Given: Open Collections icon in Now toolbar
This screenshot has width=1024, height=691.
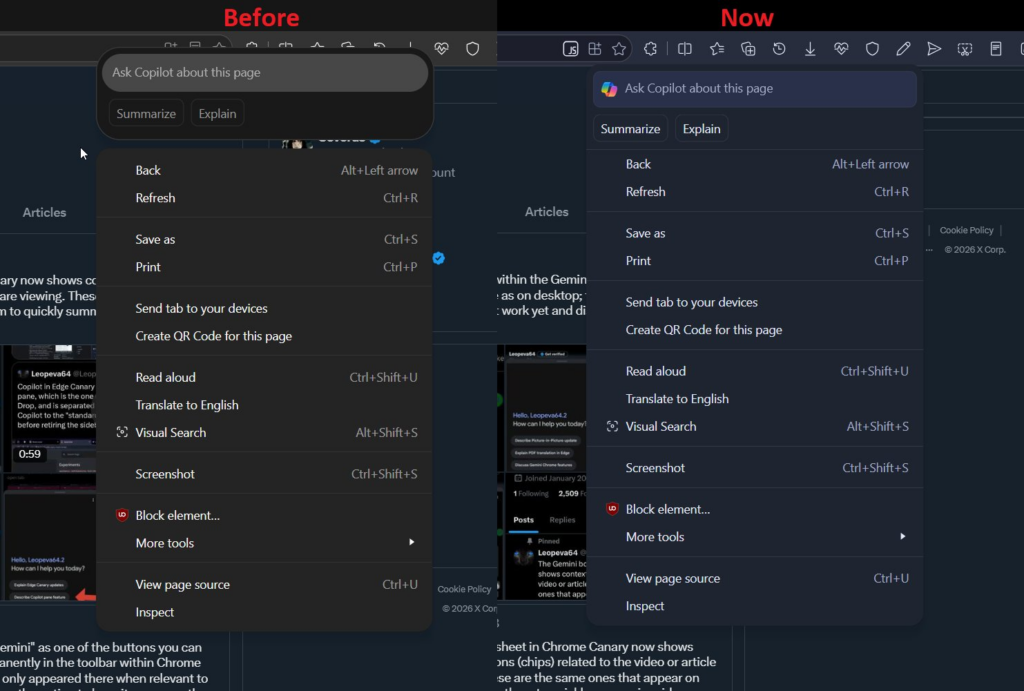Looking at the screenshot, I should 748,49.
